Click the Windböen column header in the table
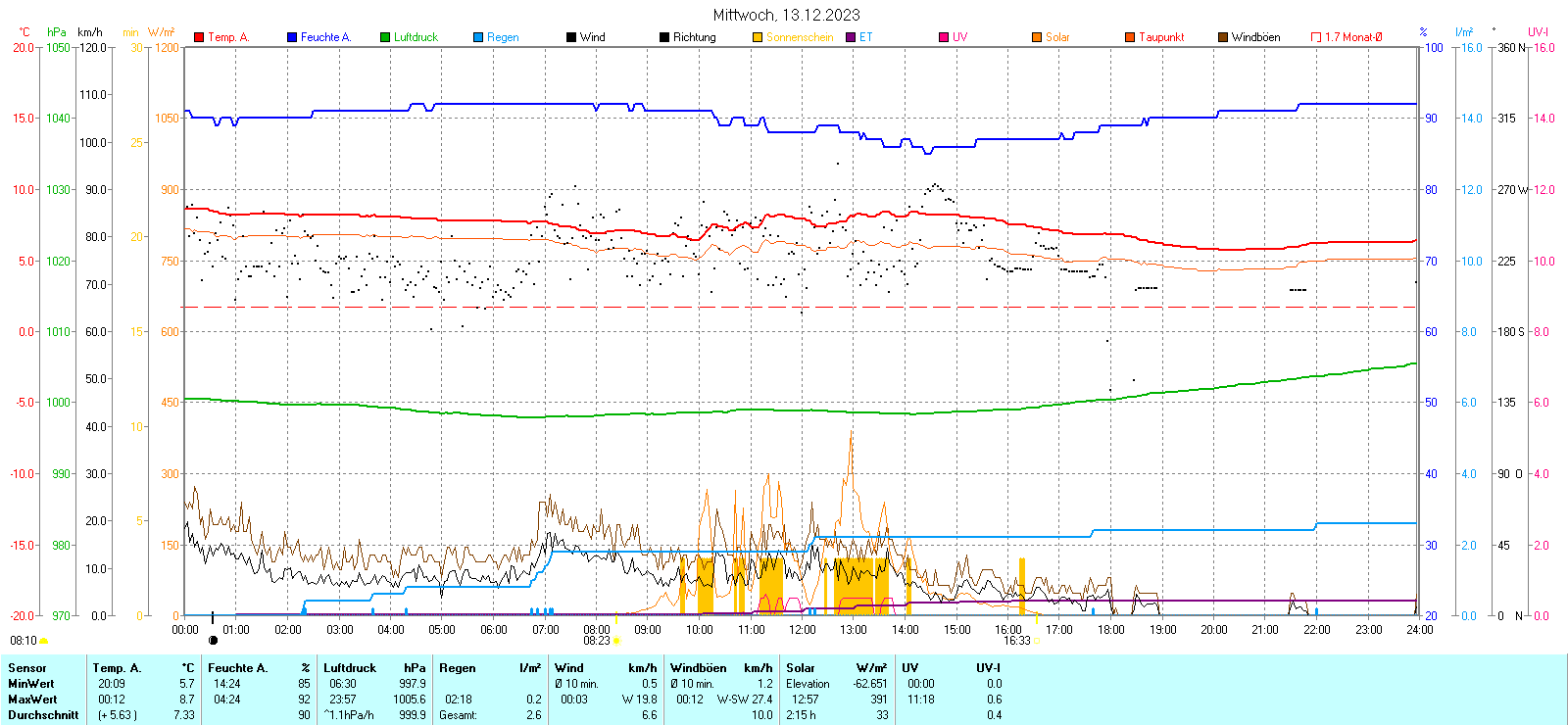 pyautogui.click(x=699, y=668)
